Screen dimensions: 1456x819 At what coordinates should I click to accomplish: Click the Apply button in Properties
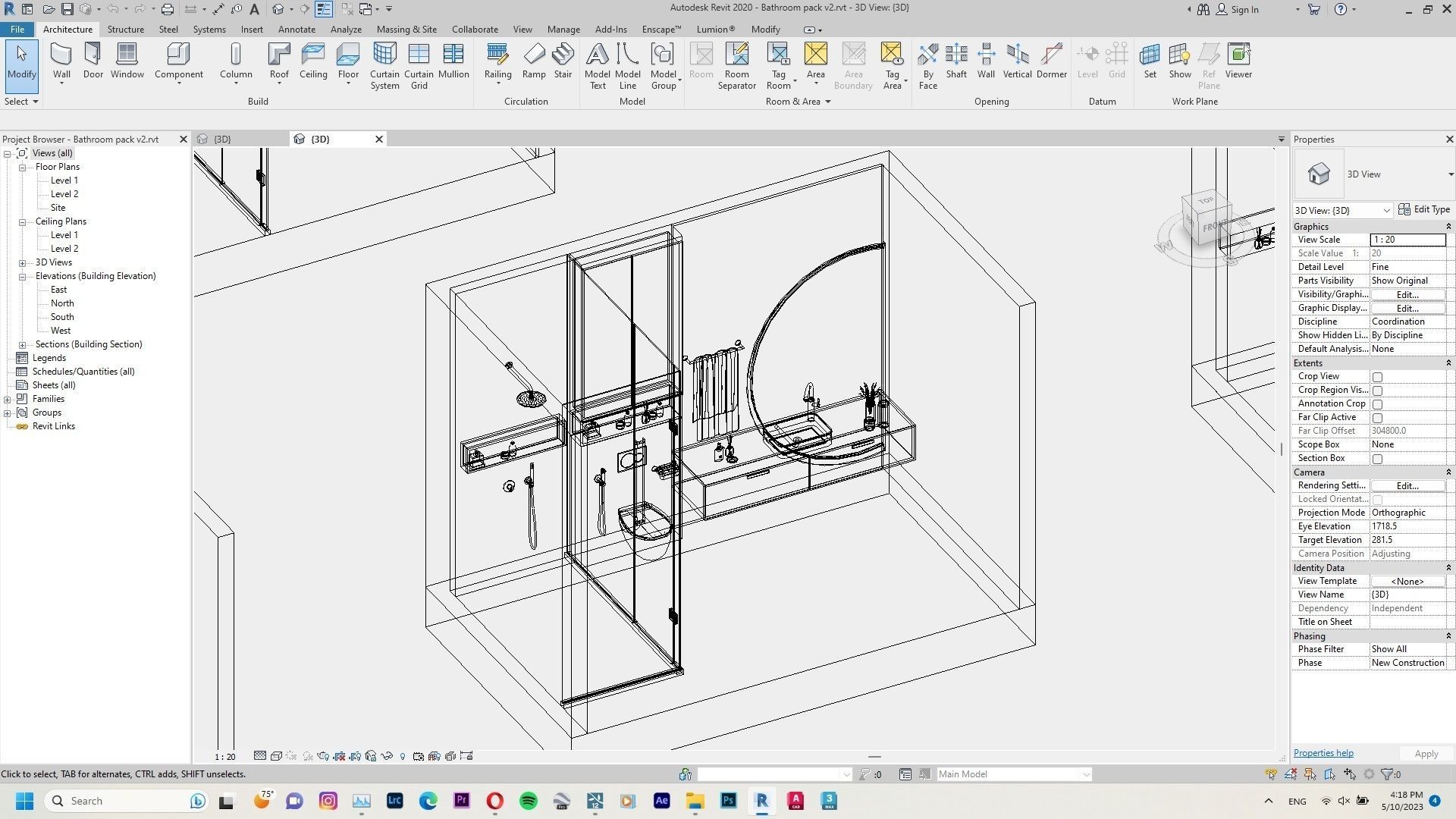[1425, 753]
